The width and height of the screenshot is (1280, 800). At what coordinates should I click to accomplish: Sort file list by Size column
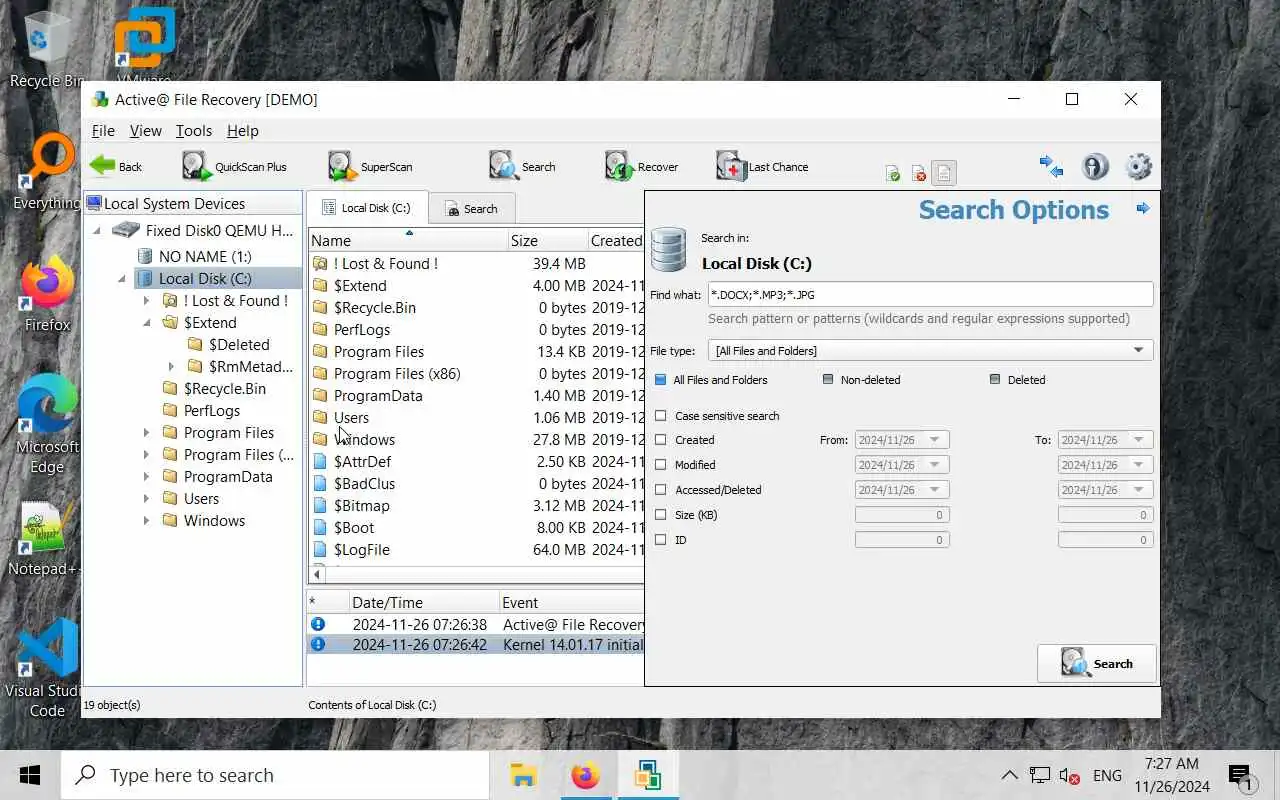[548, 240]
